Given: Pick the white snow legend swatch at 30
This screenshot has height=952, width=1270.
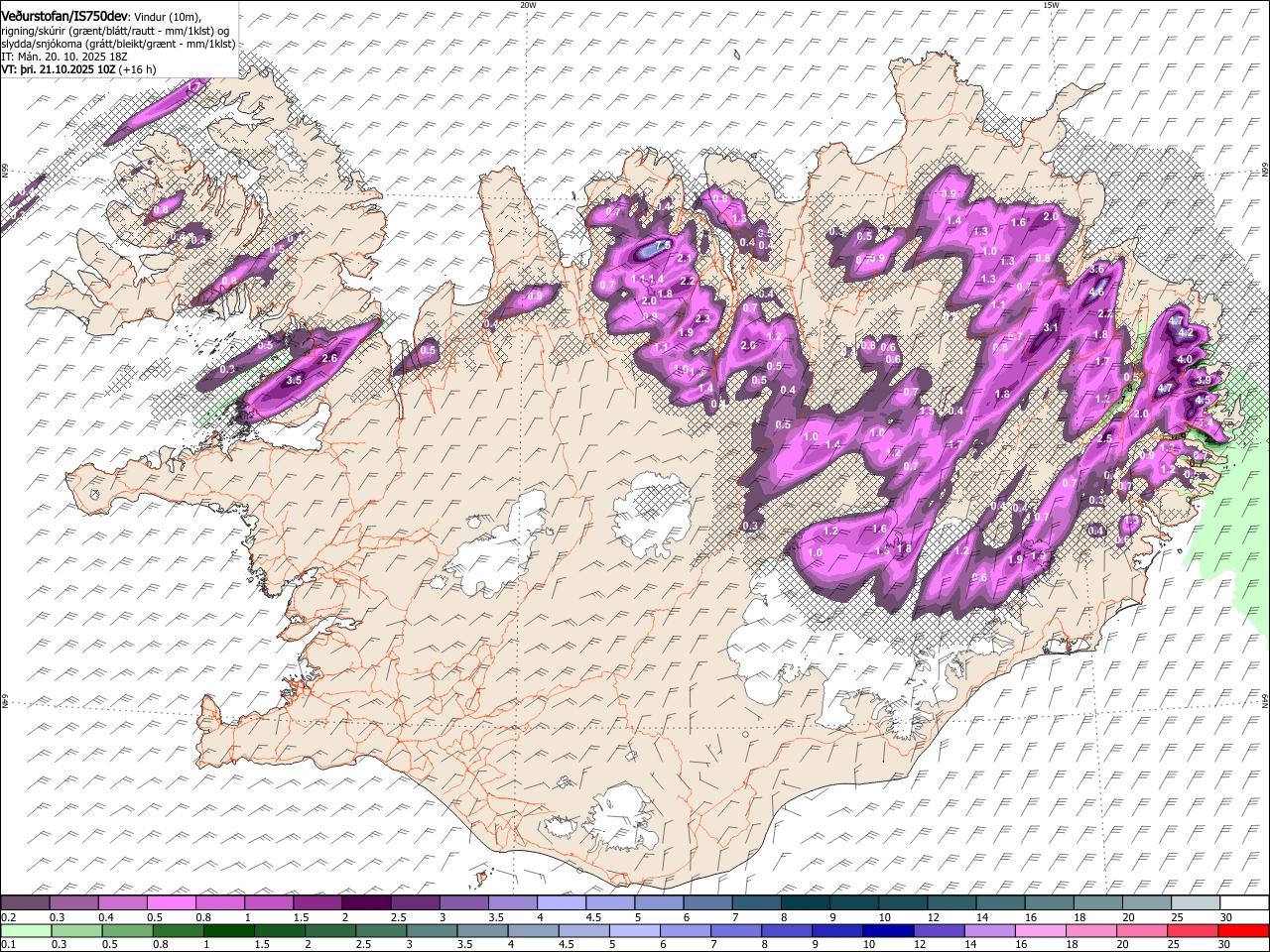Looking at the screenshot, I should coord(1243,903).
